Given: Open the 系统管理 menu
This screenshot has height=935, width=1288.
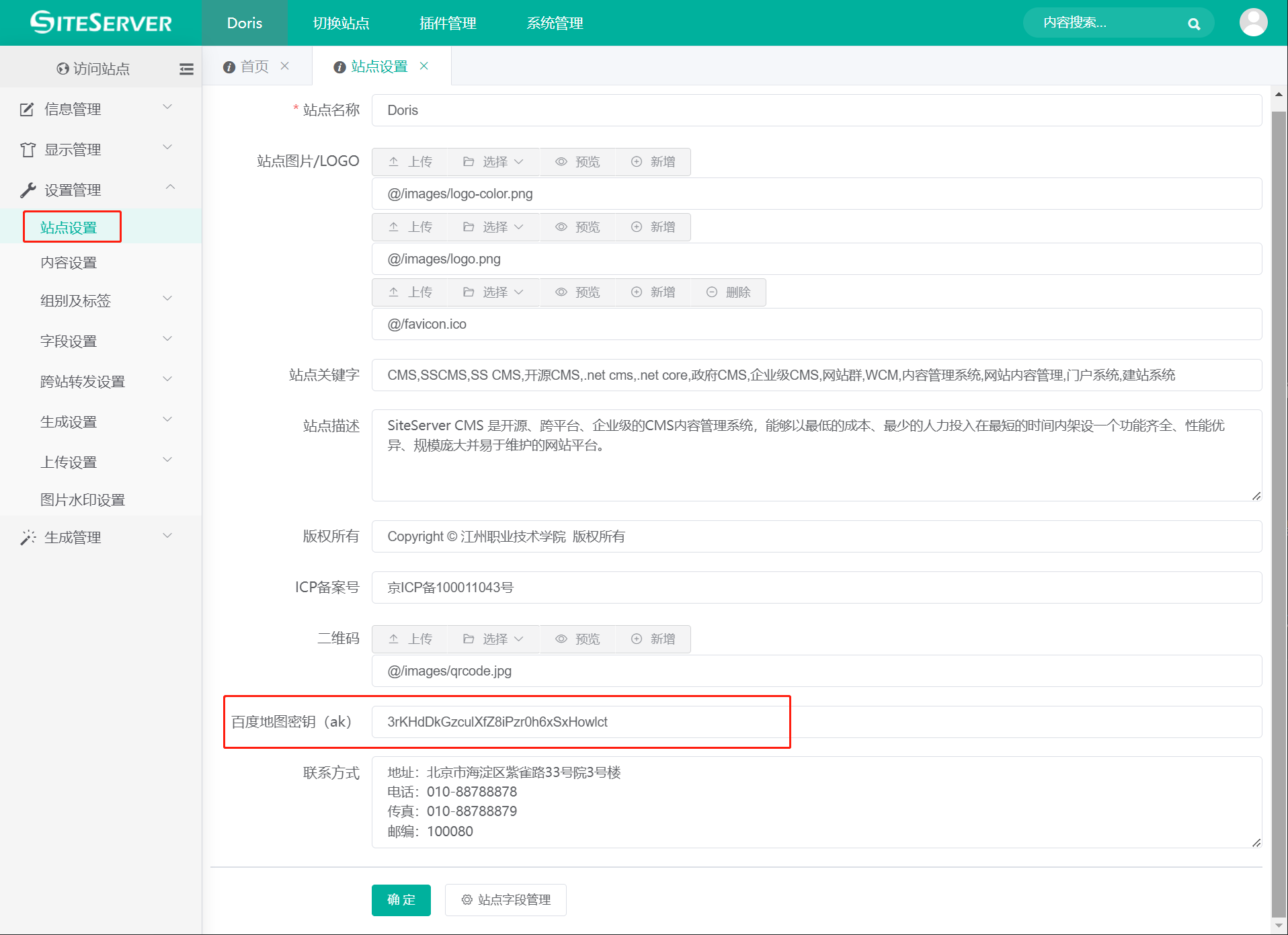Looking at the screenshot, I should [x=555, y=22].
